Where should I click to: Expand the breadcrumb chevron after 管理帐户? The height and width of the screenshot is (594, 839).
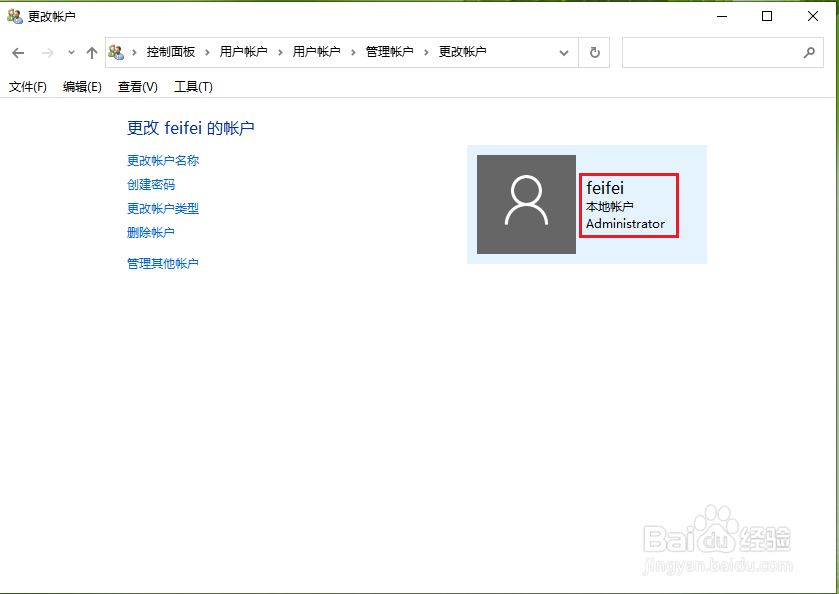pyautogui.click(x=425, y=51)
